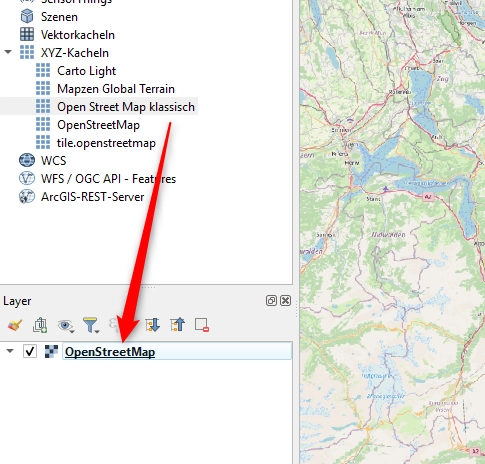
Task: Click the ArcGIS-REST-Server globe icon
Action: pos(27,196)
